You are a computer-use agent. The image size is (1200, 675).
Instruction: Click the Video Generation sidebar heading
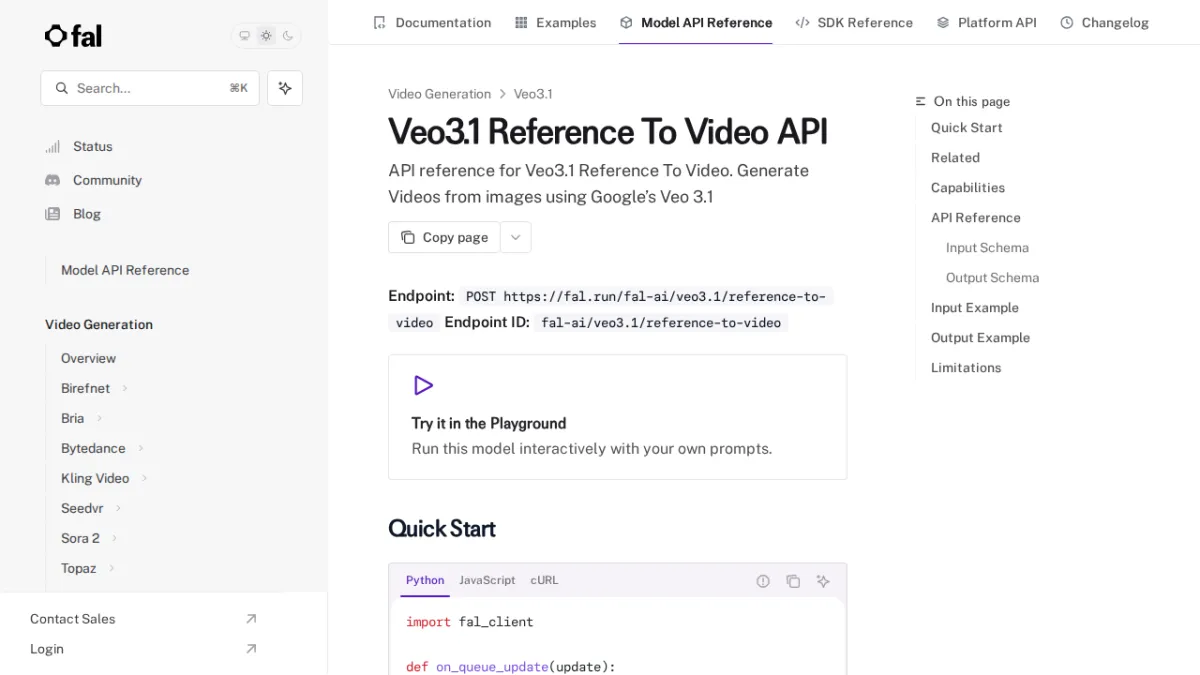99,325
